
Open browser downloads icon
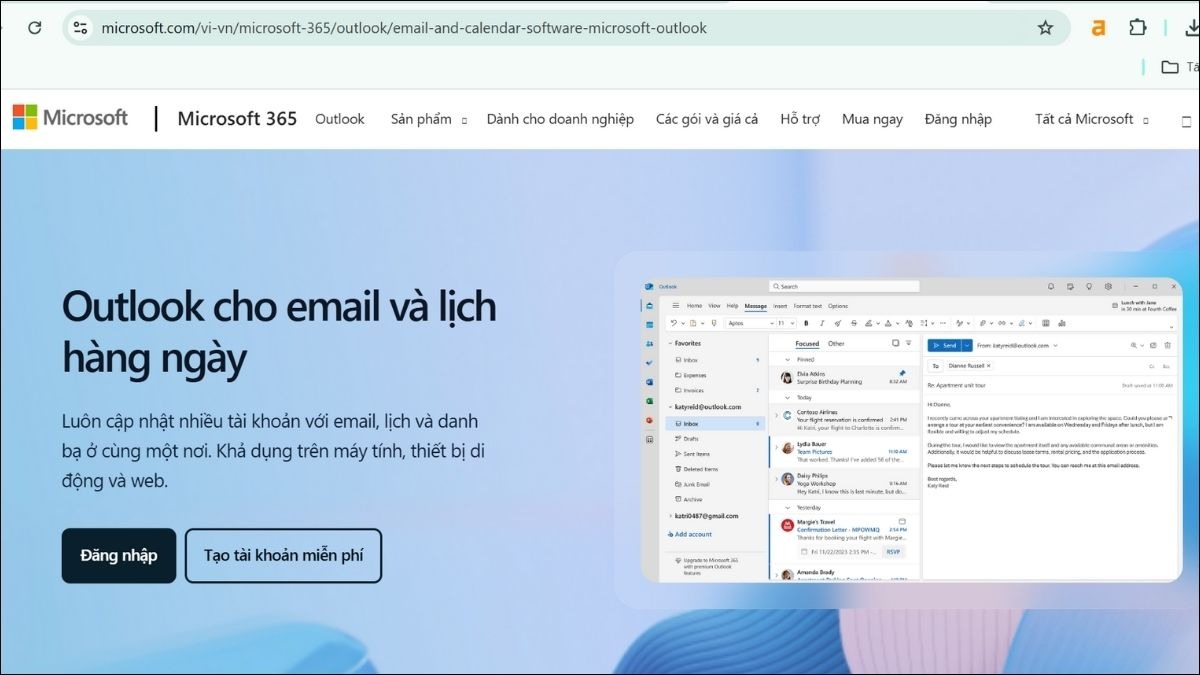pyautogui.click(x=1192, y=28)
